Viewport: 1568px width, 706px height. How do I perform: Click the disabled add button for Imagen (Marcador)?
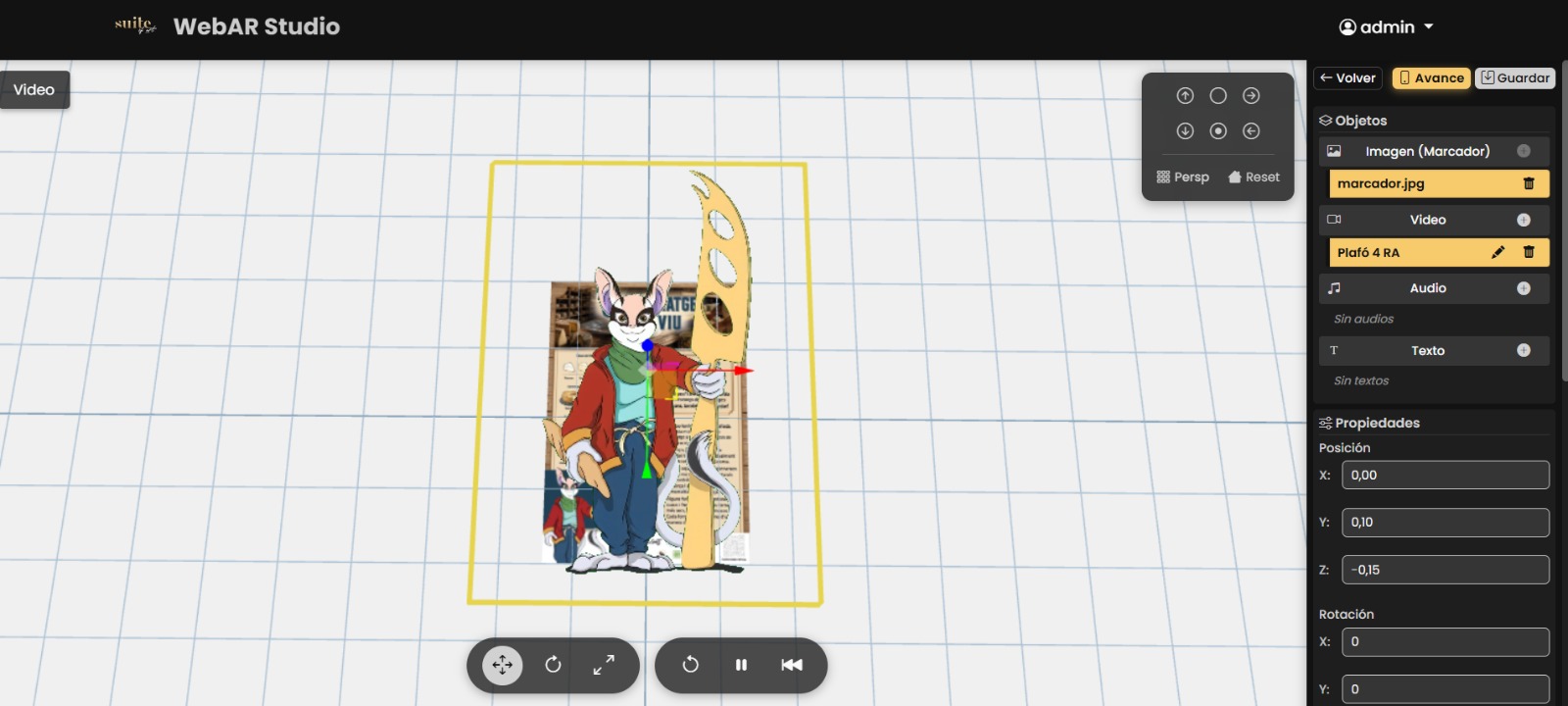coord(1524,151)
